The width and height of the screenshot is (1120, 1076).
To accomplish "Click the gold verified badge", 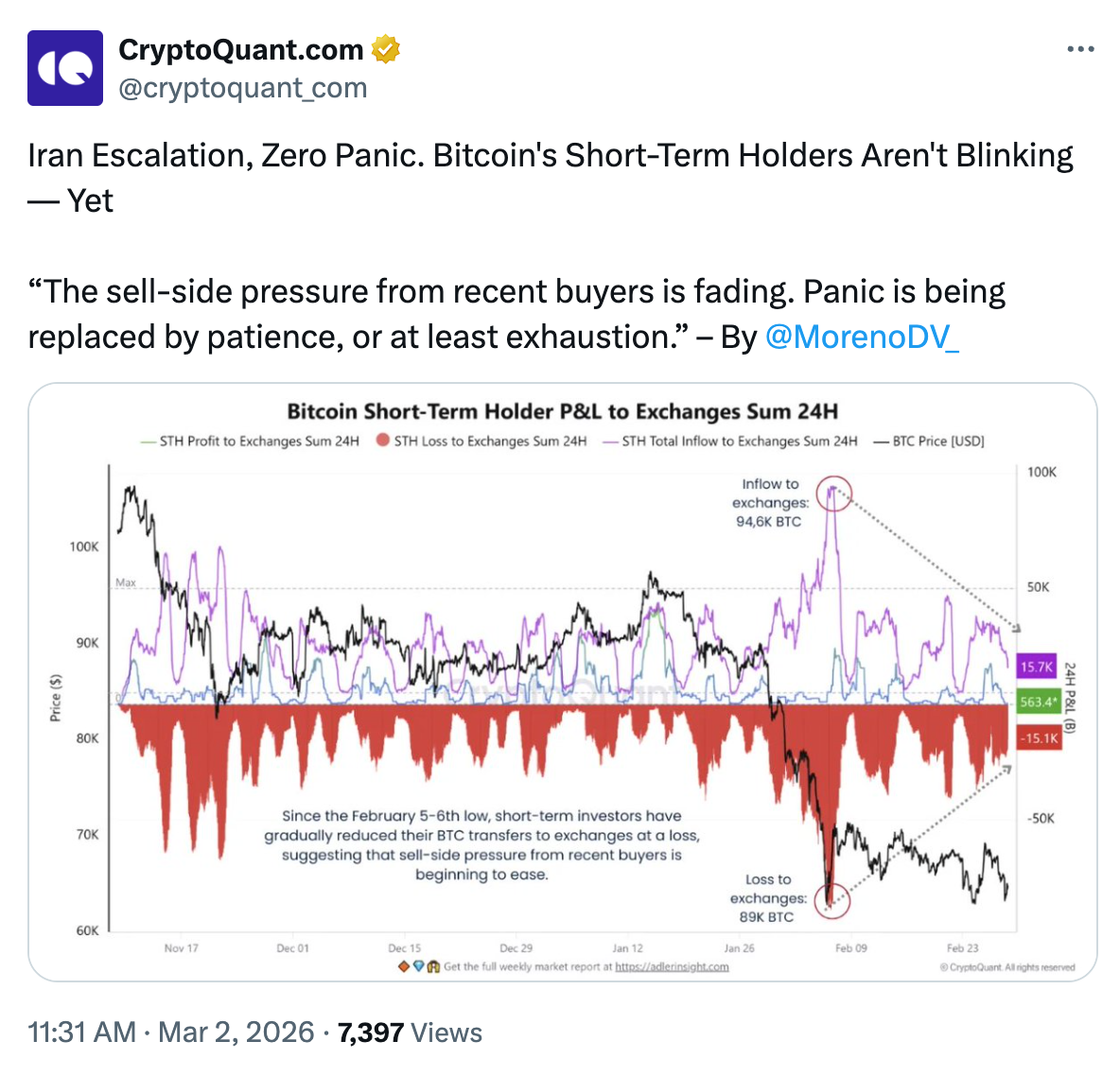I will 386,49.
